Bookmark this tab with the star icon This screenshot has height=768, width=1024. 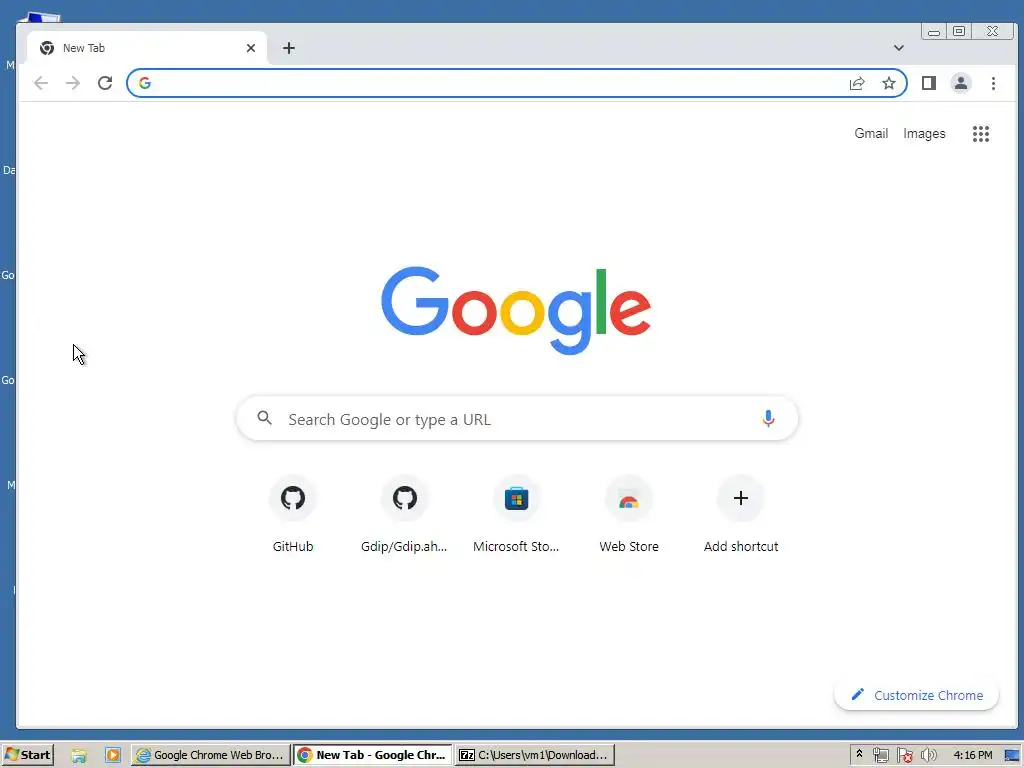[889, 83]
